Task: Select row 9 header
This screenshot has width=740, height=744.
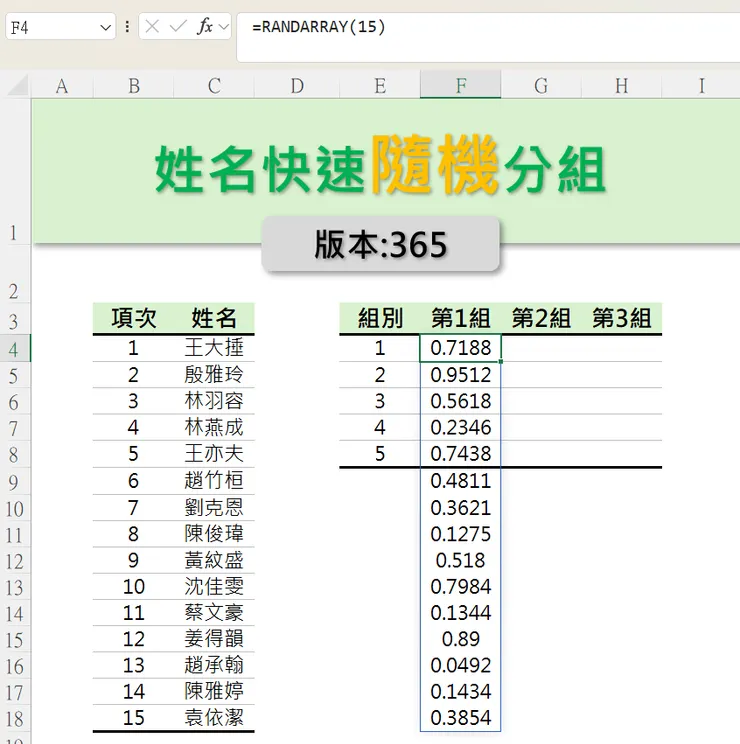Action: pyautogui.click(x=15, y=481)
